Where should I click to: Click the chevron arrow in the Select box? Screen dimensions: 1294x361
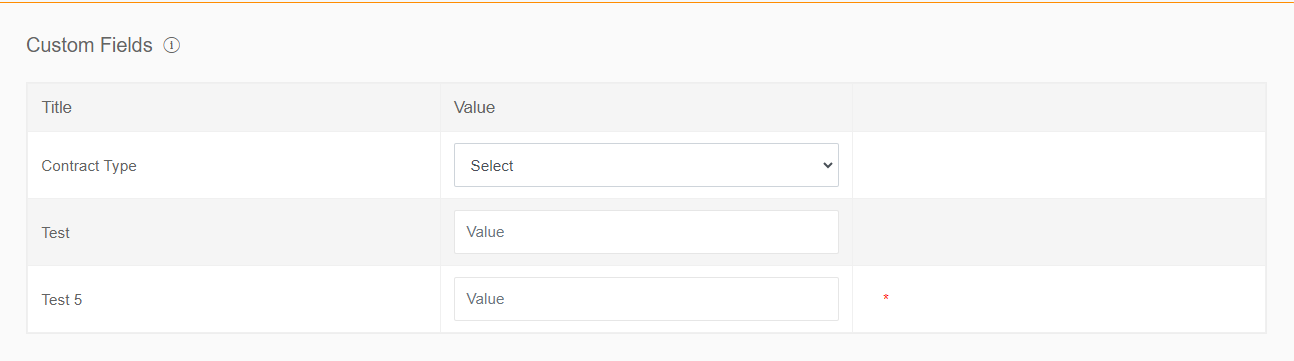(827, 165)
